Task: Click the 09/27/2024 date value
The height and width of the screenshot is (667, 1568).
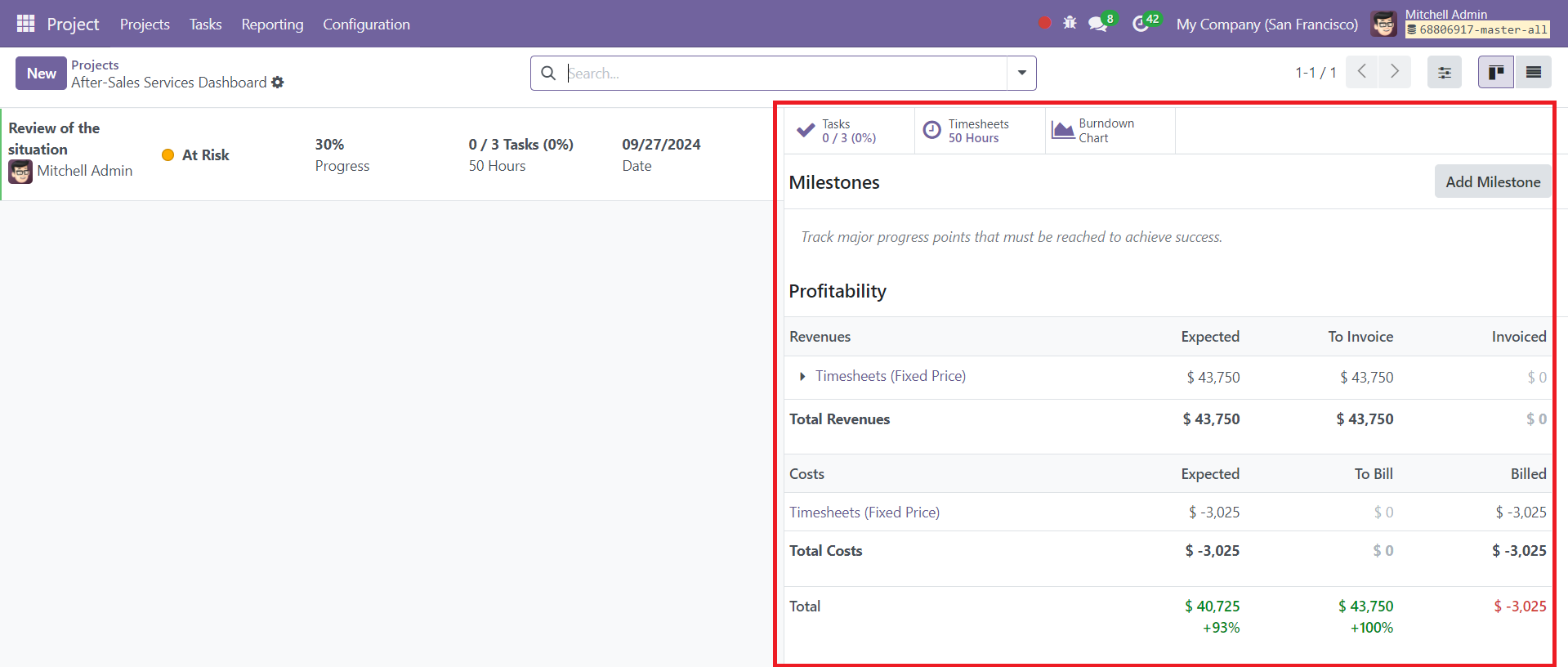Action: pyautogui.click(x=661, y=145)
